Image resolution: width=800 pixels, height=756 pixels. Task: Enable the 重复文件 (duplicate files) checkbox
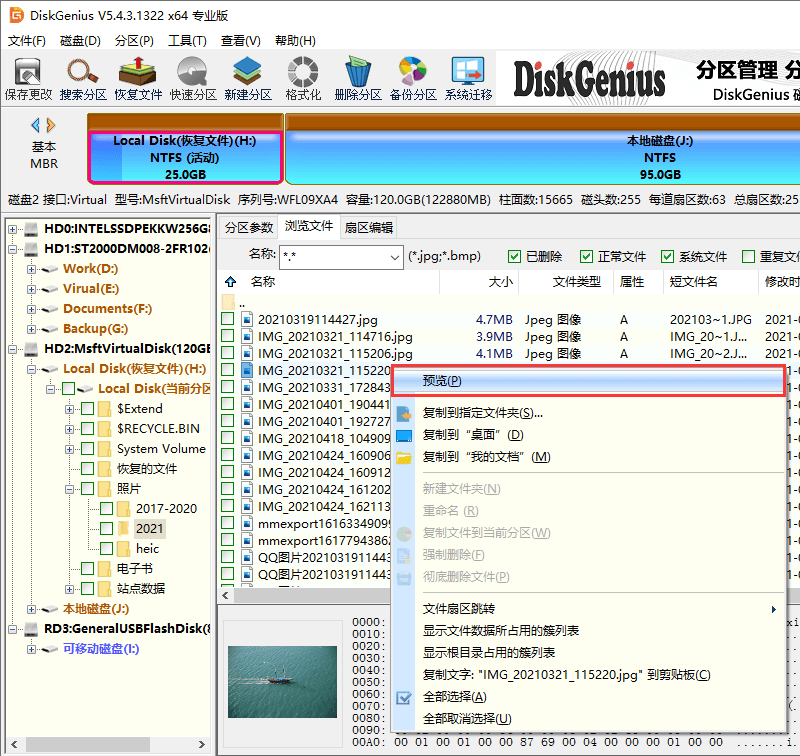[748, 257]
